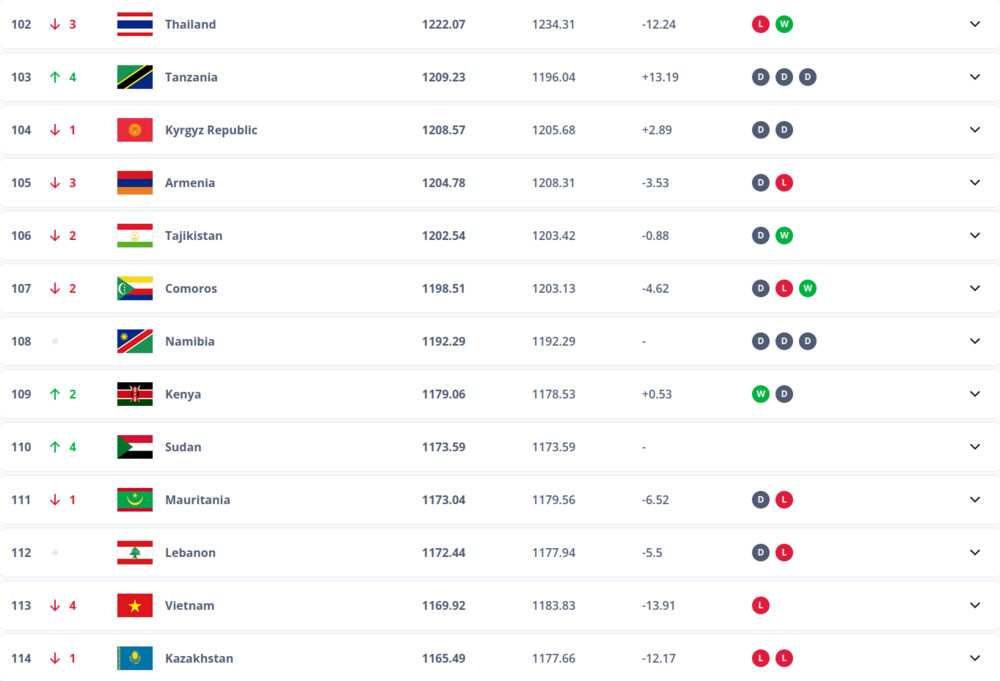Expand the Sudan row chevron
This screenshot has height=681, width=1000.
click(974, 447)
